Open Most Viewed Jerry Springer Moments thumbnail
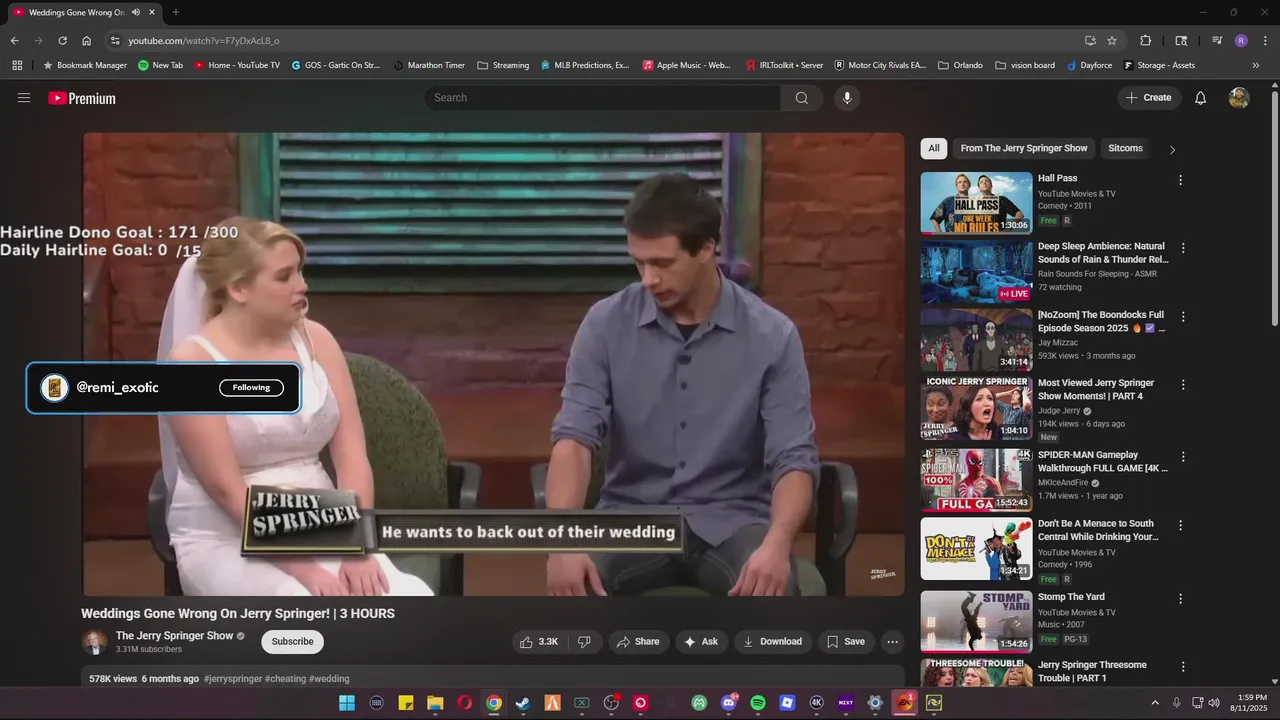 (x=976, y=408)
